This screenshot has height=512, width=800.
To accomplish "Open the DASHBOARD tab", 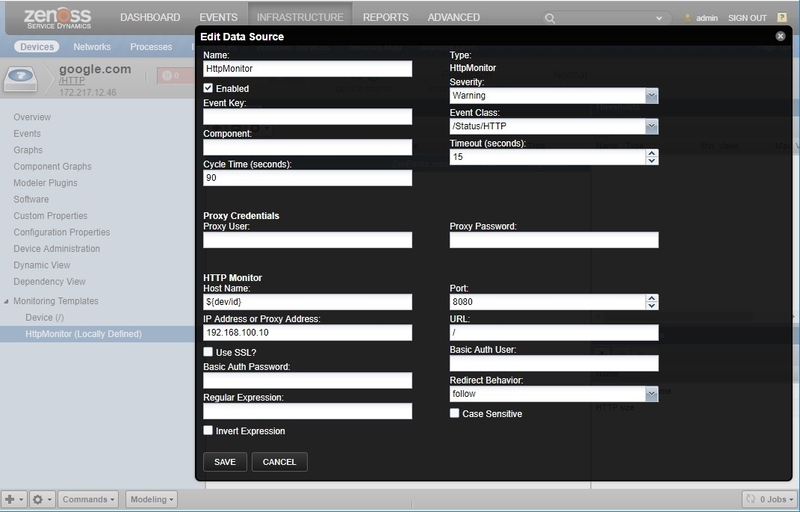I will click(x=150, y=17).
